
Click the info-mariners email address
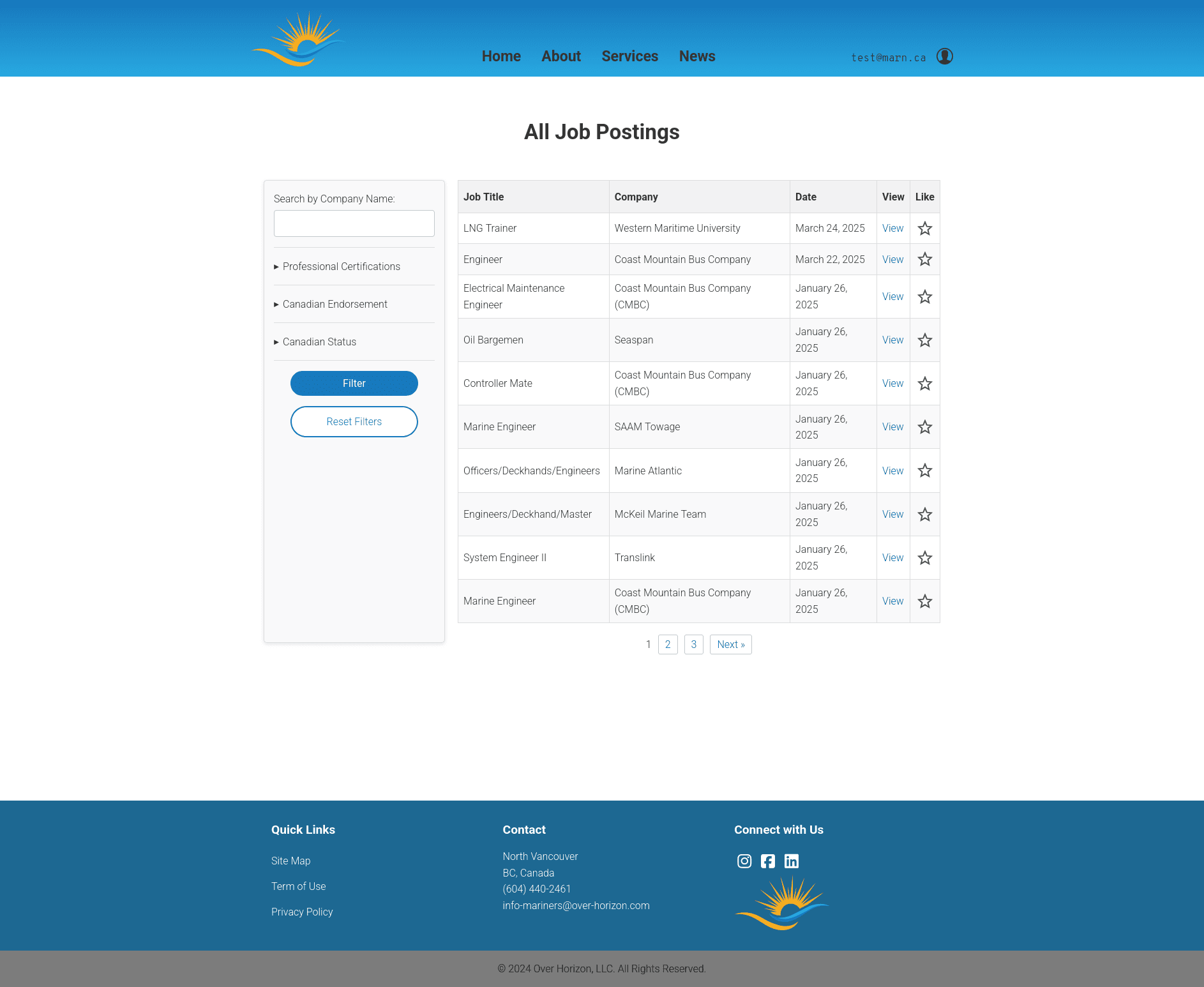[576, 905]
